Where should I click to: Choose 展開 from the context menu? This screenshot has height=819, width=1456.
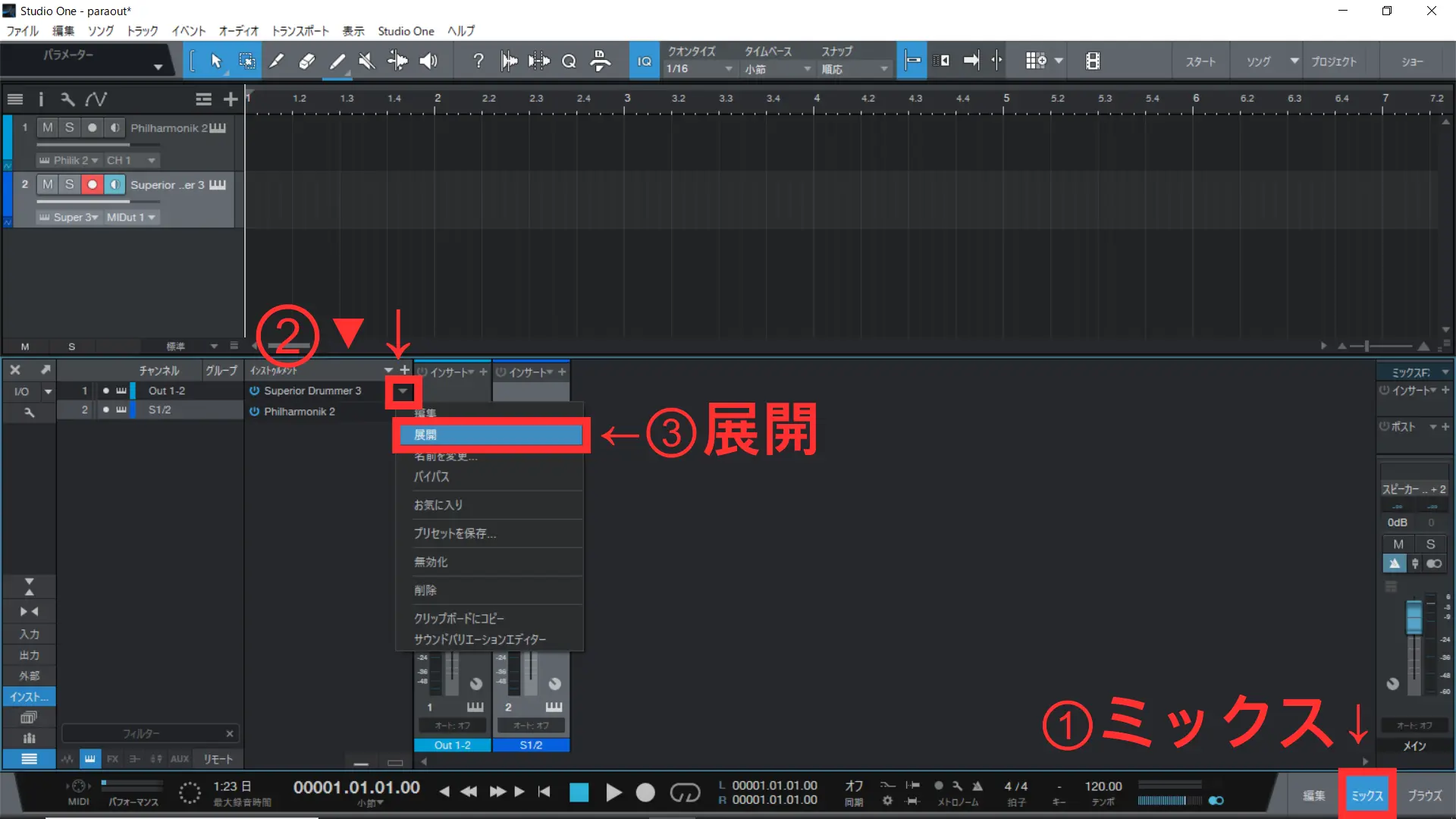click(490, 435)
